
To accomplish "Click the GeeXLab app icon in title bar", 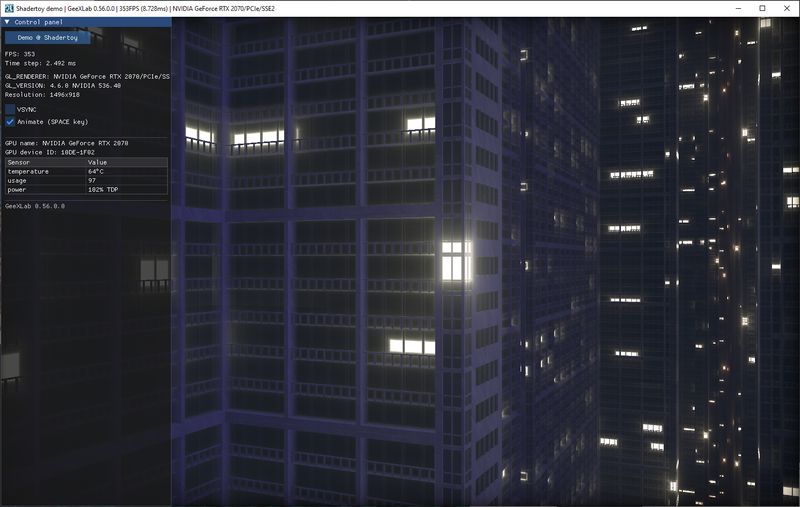I will pos(9,8).
